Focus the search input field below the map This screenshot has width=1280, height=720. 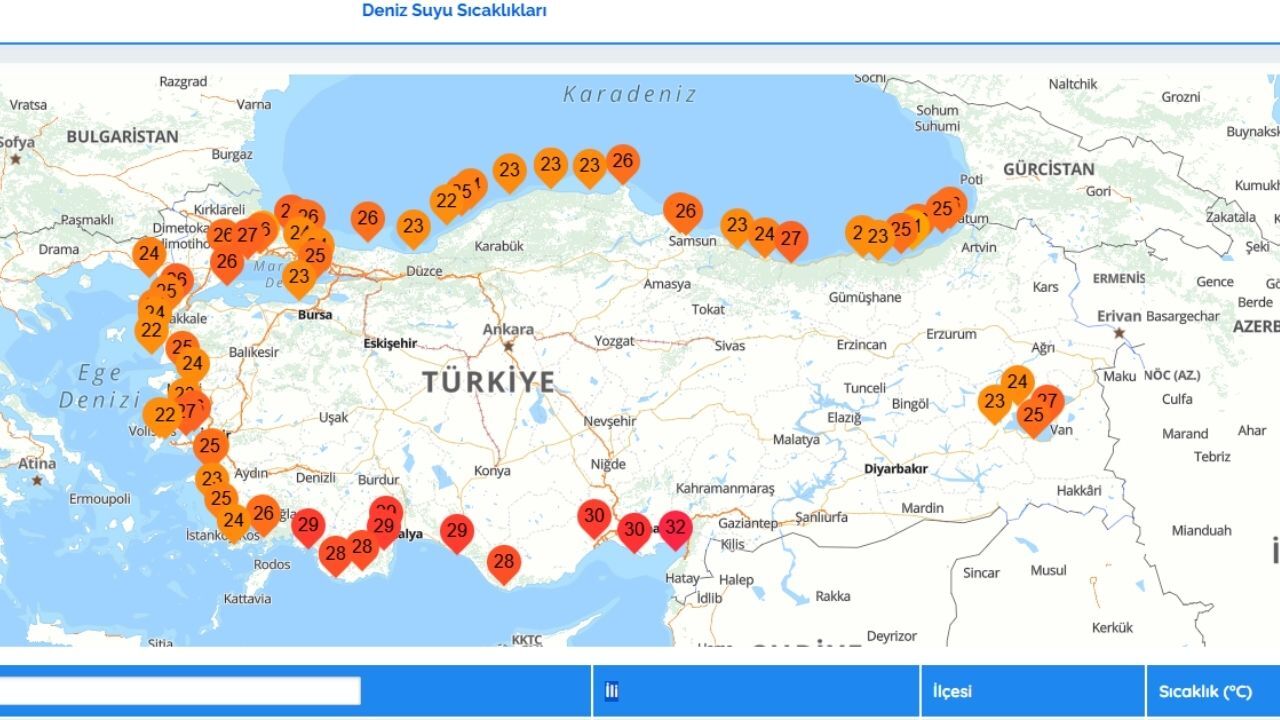pyautogui.click(x=180, y=691)
